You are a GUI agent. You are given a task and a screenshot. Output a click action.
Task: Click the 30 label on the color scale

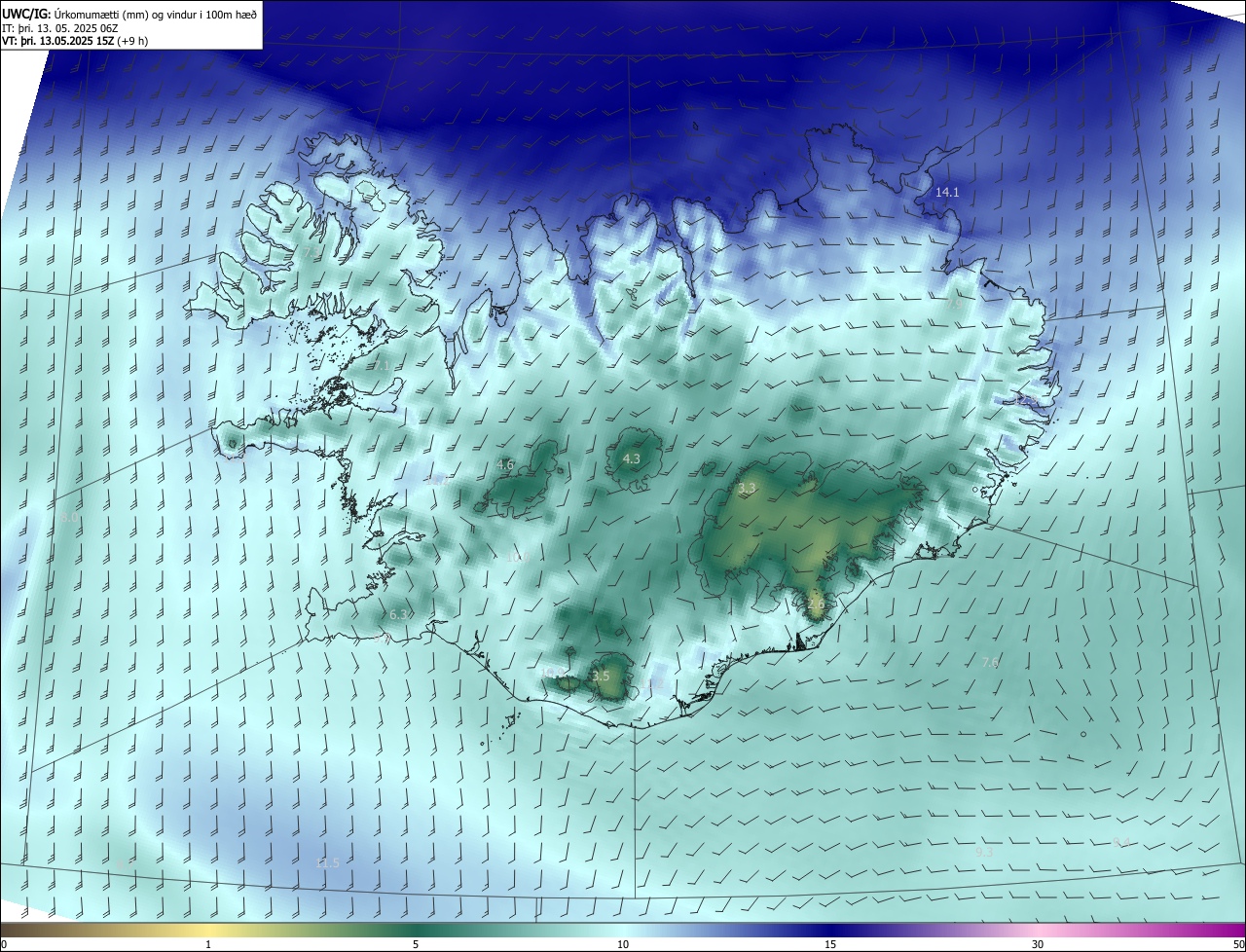pos(1038,945)
